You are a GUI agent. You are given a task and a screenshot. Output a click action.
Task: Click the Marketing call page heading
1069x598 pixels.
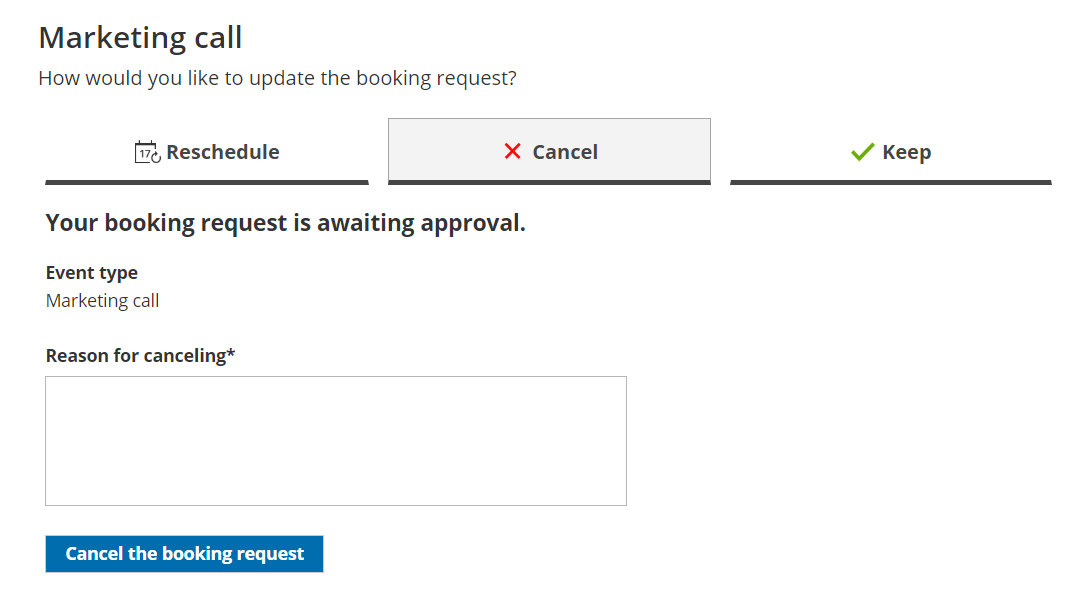point(140,38)
